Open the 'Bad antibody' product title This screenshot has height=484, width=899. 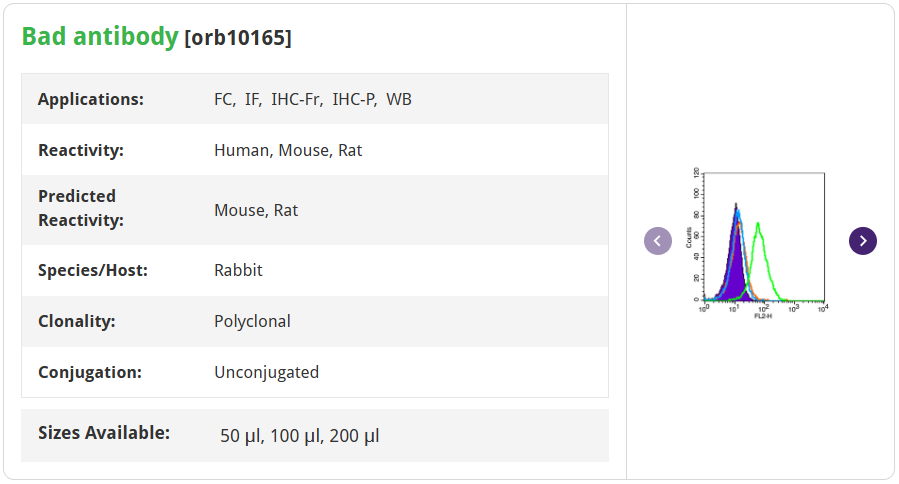tap(100, 37)
